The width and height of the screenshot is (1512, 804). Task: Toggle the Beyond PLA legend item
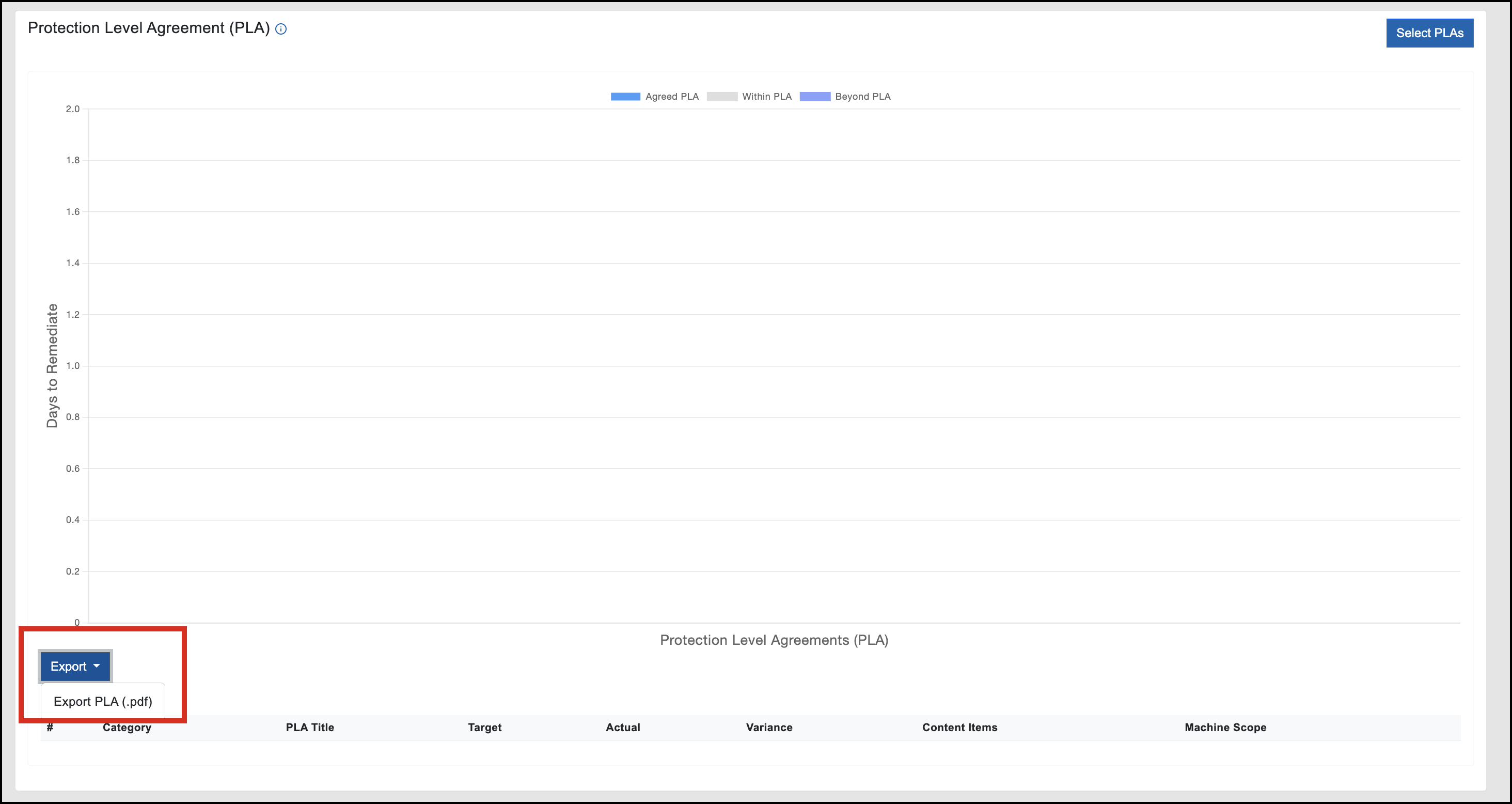tap(862, 96)
